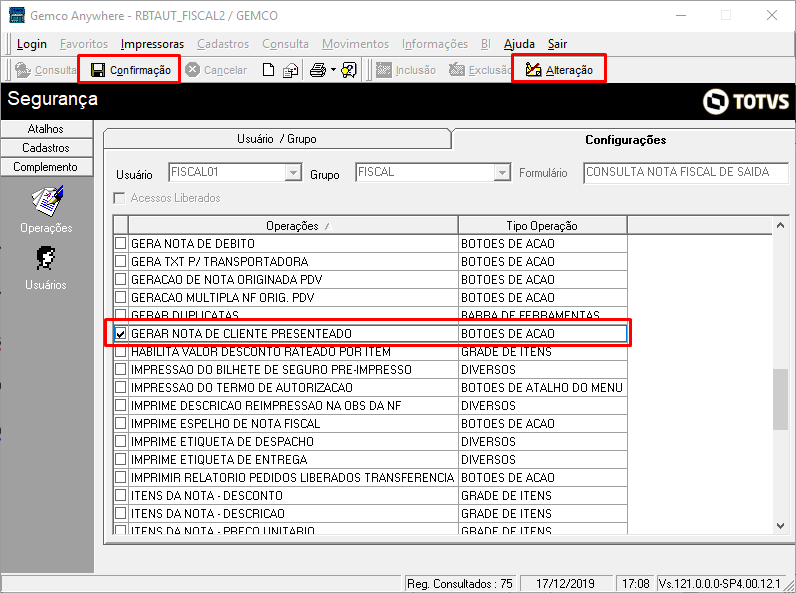This screenshot has height=593, width=796.
Task: Click the date 17/12/2019 in status bar
Action: (565, 584)
